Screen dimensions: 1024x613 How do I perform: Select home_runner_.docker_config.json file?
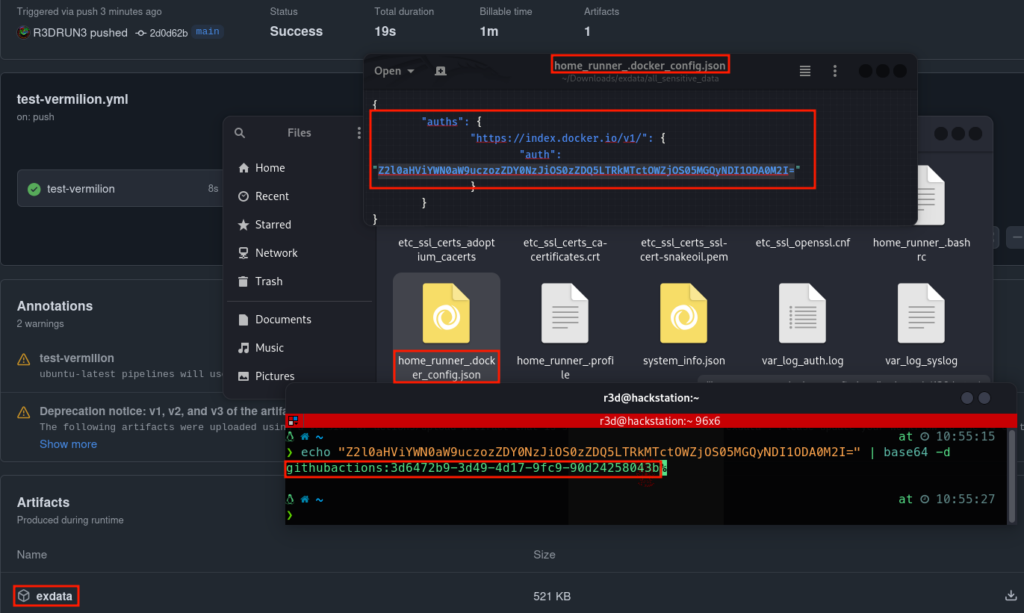[446, 330]
